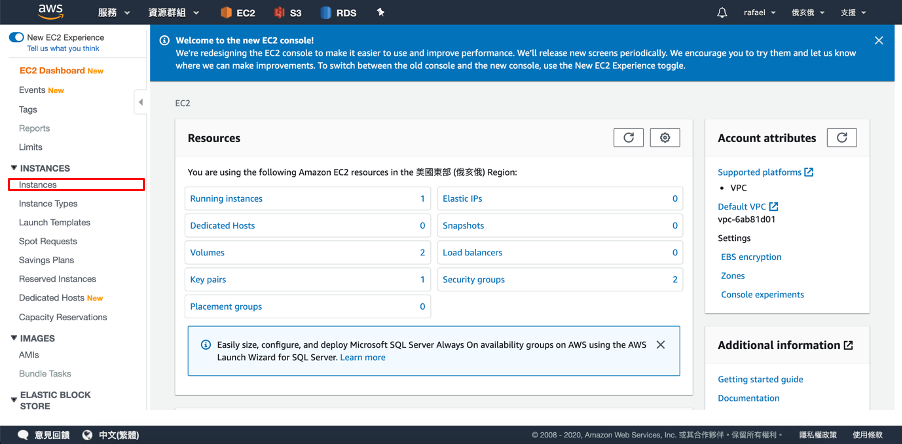Open Elastic IPs resource
This screenshot has height=444, width=902.
point(560,198)
